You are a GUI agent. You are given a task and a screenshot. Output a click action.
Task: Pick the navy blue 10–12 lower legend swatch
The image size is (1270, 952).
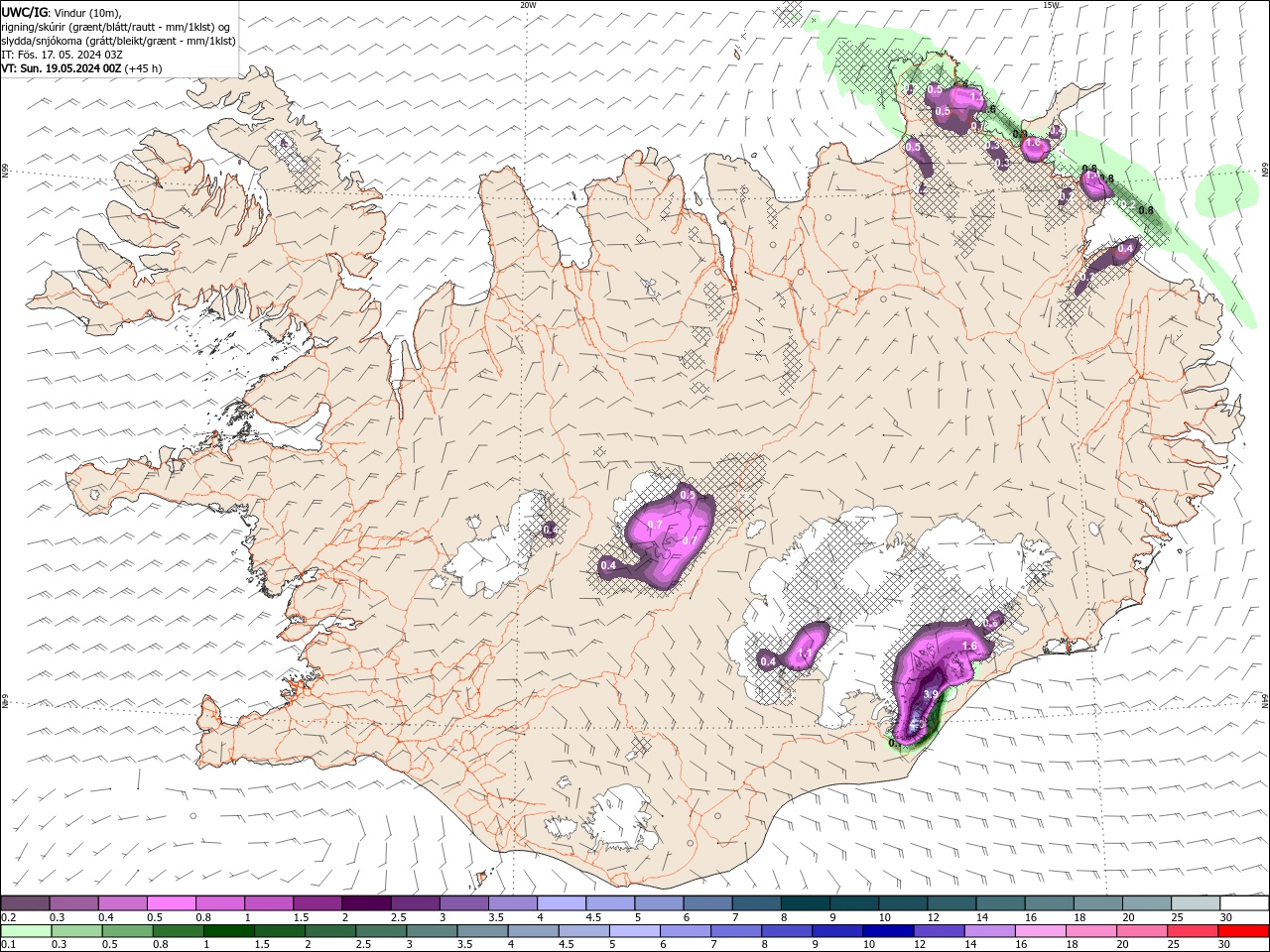coord(887,931)
